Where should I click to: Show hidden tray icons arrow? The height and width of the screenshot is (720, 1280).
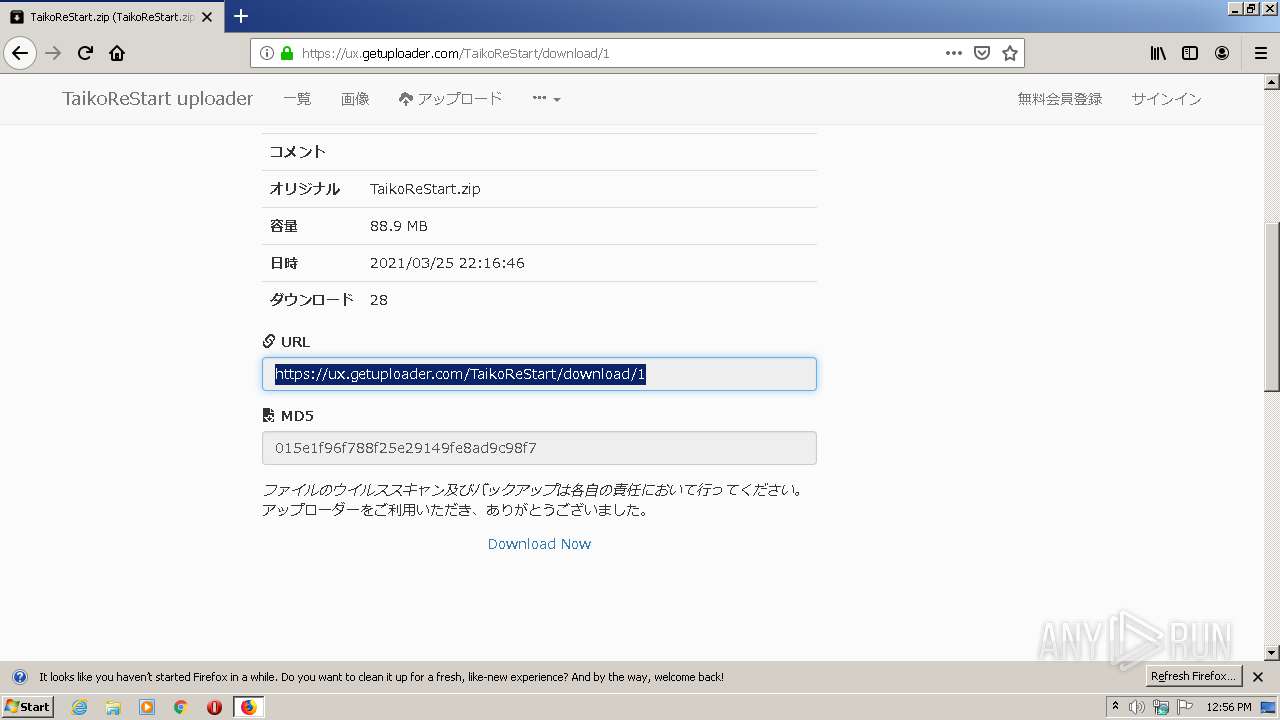1115,707
